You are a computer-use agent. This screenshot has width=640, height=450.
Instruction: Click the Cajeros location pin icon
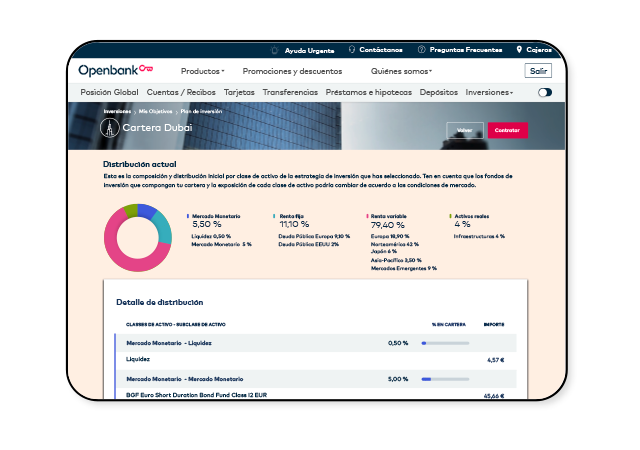pos(520,49)
